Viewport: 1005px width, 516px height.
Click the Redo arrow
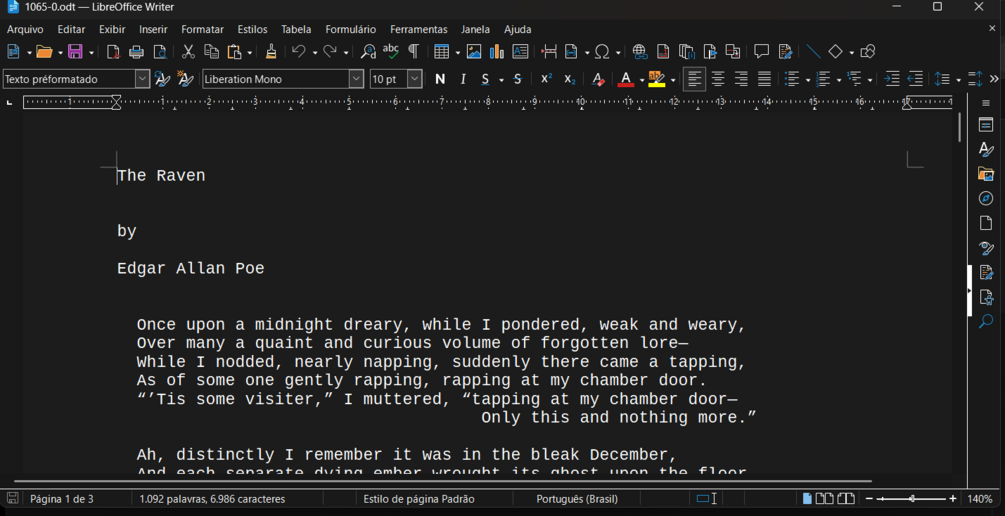(329, 52)
